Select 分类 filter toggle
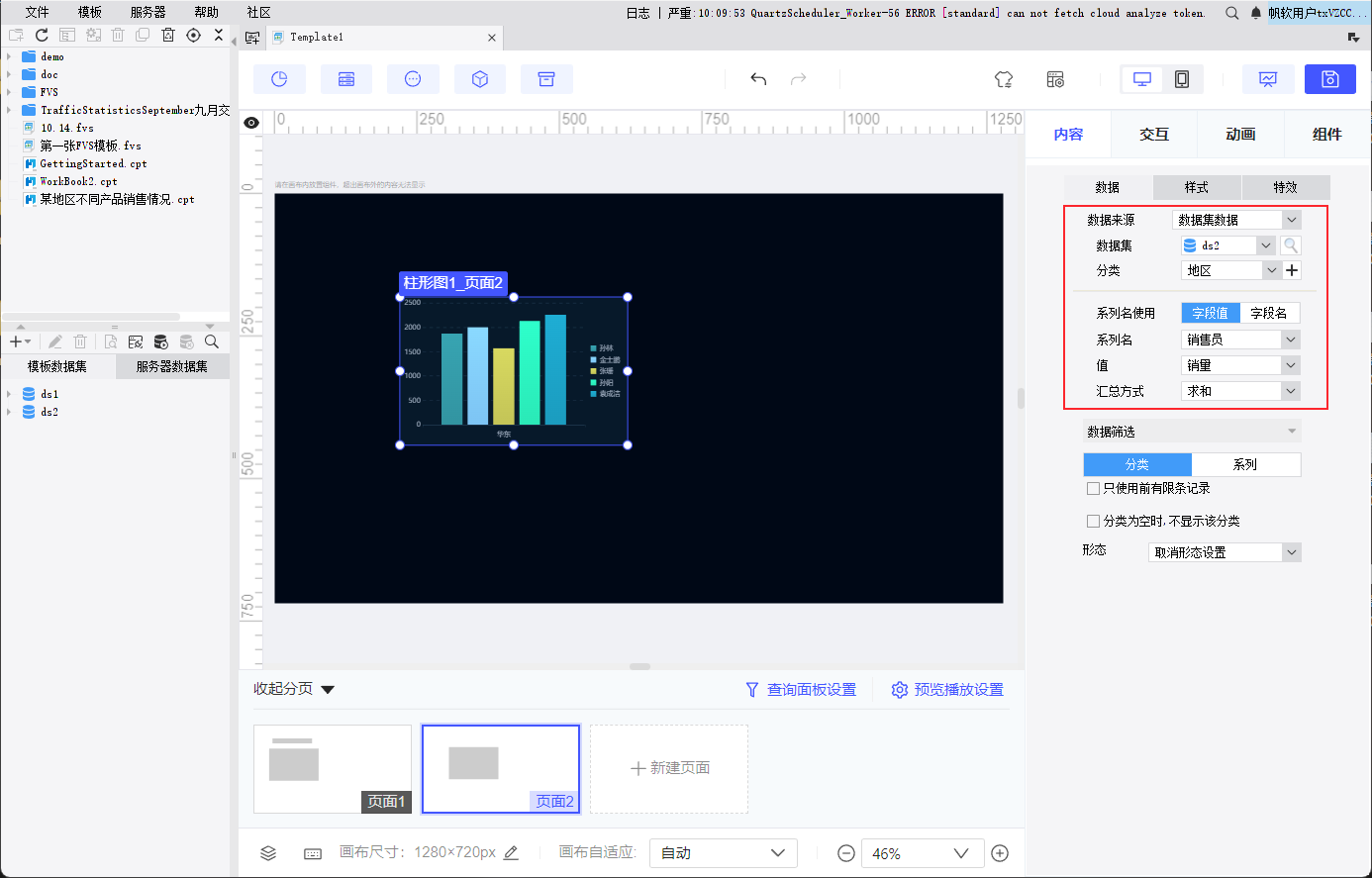 [x=1137, y=464]
